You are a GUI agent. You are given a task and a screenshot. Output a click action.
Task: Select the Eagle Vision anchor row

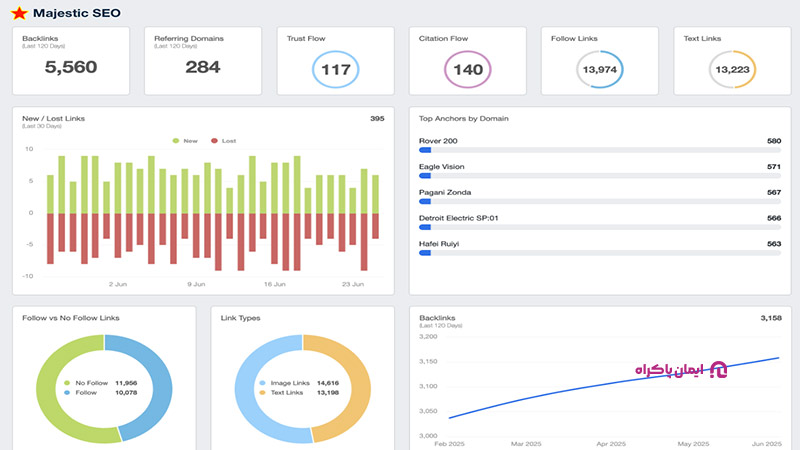[600, 171]
